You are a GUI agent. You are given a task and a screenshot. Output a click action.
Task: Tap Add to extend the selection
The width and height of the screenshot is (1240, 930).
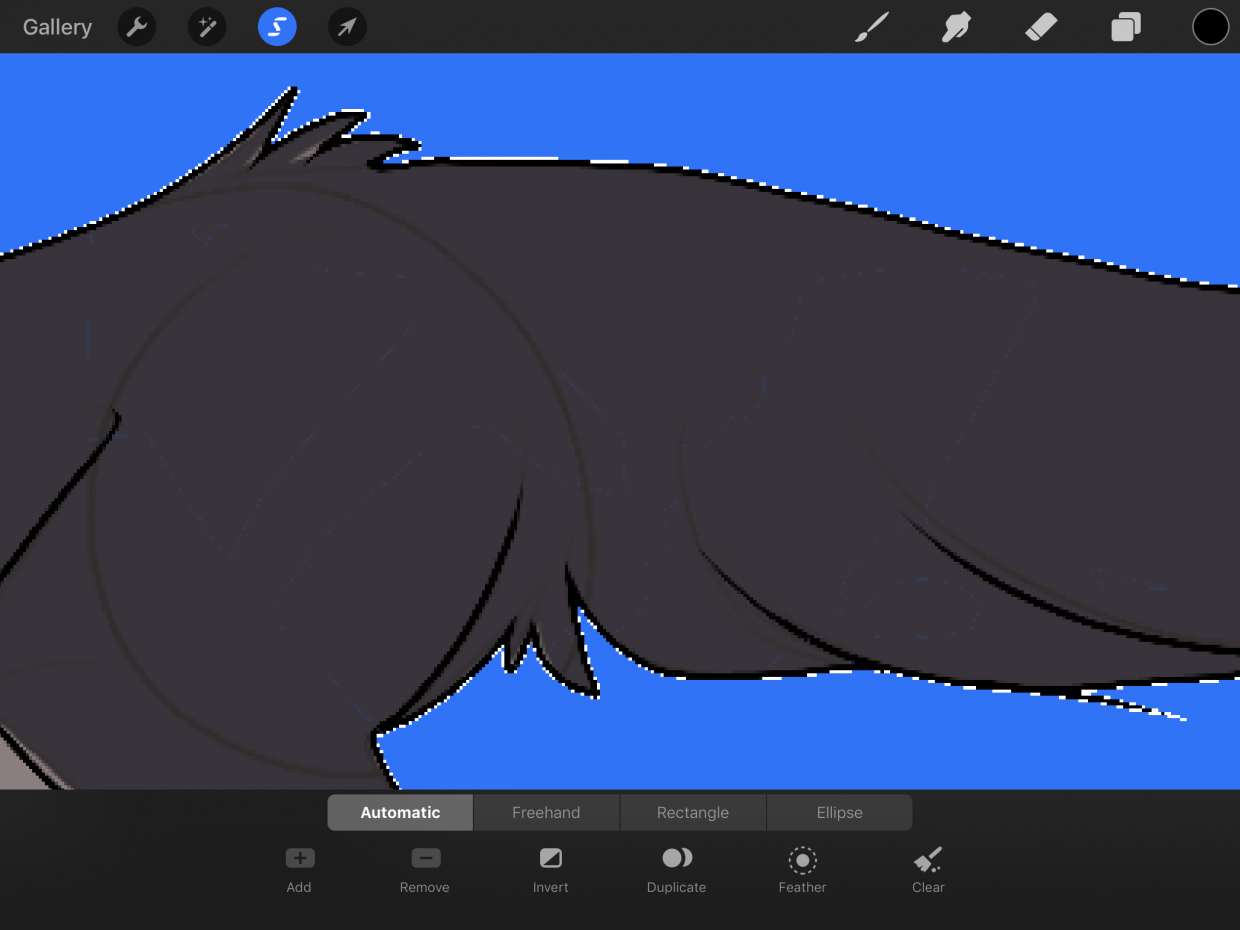tap(299, 870)
